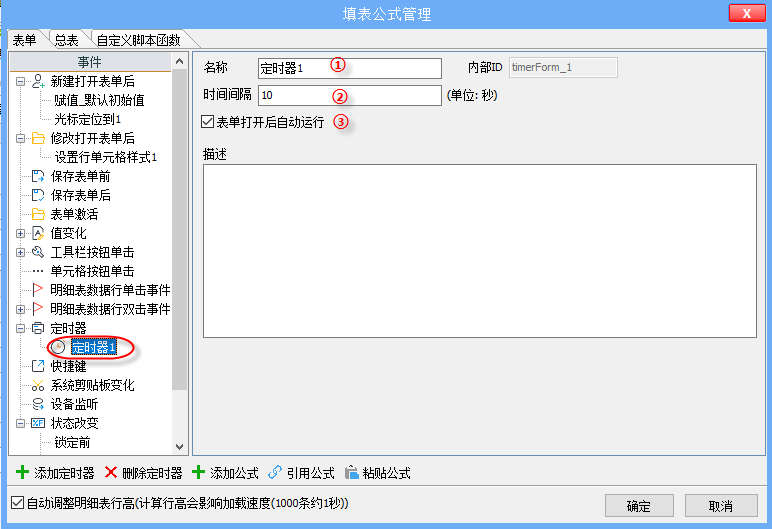Click the event tree scroll up arrow
The width and height of the screenshot is (772, 529).
179,62
